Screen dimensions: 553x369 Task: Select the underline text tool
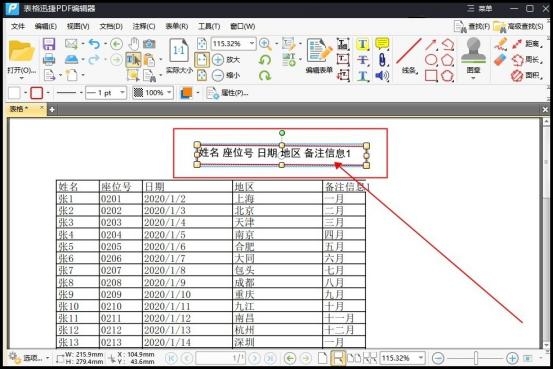[x=363, y=75]
